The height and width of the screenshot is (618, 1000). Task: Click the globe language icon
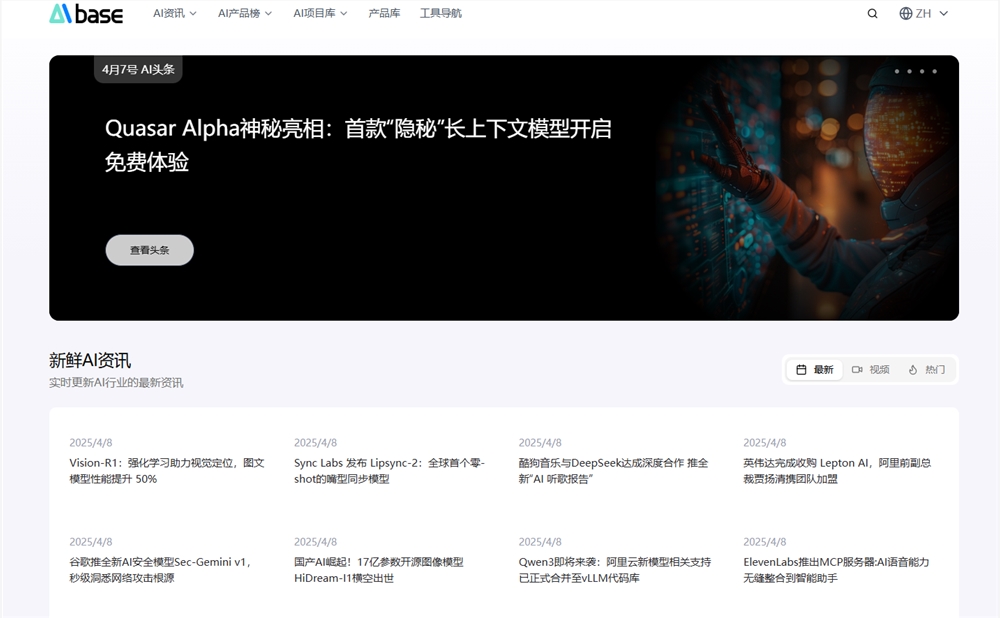905,13
